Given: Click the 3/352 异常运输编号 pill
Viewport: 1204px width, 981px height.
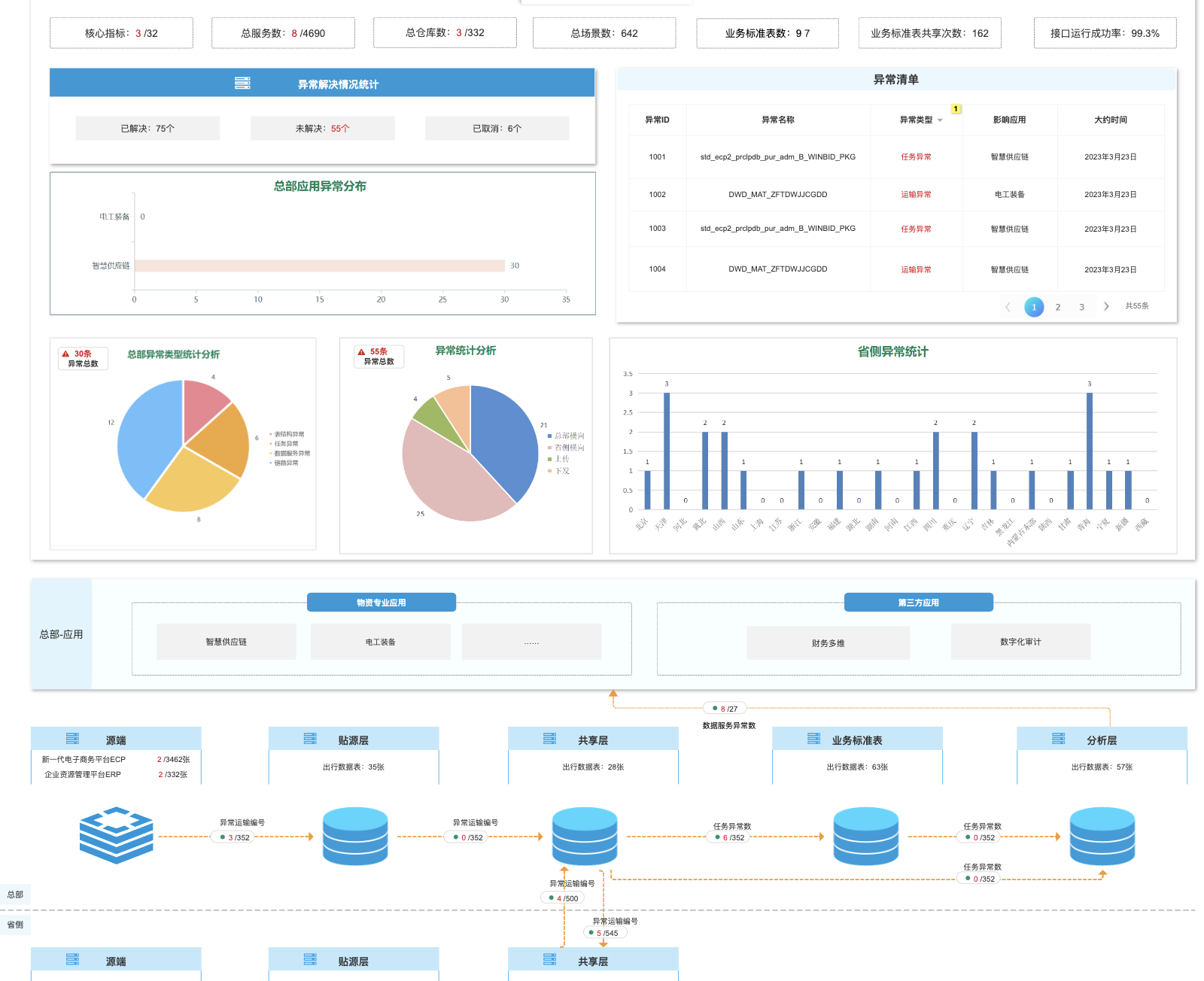Looking at the screenshot, I should click(234, 837).
